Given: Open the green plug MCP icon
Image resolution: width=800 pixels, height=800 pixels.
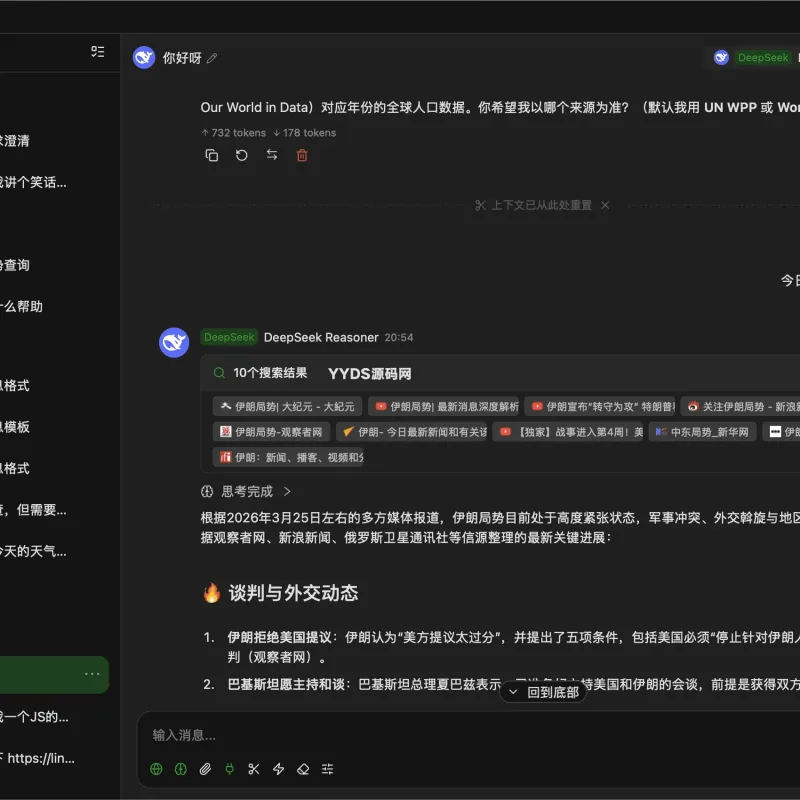Looking at the screenshot, I should click(230, 769).
